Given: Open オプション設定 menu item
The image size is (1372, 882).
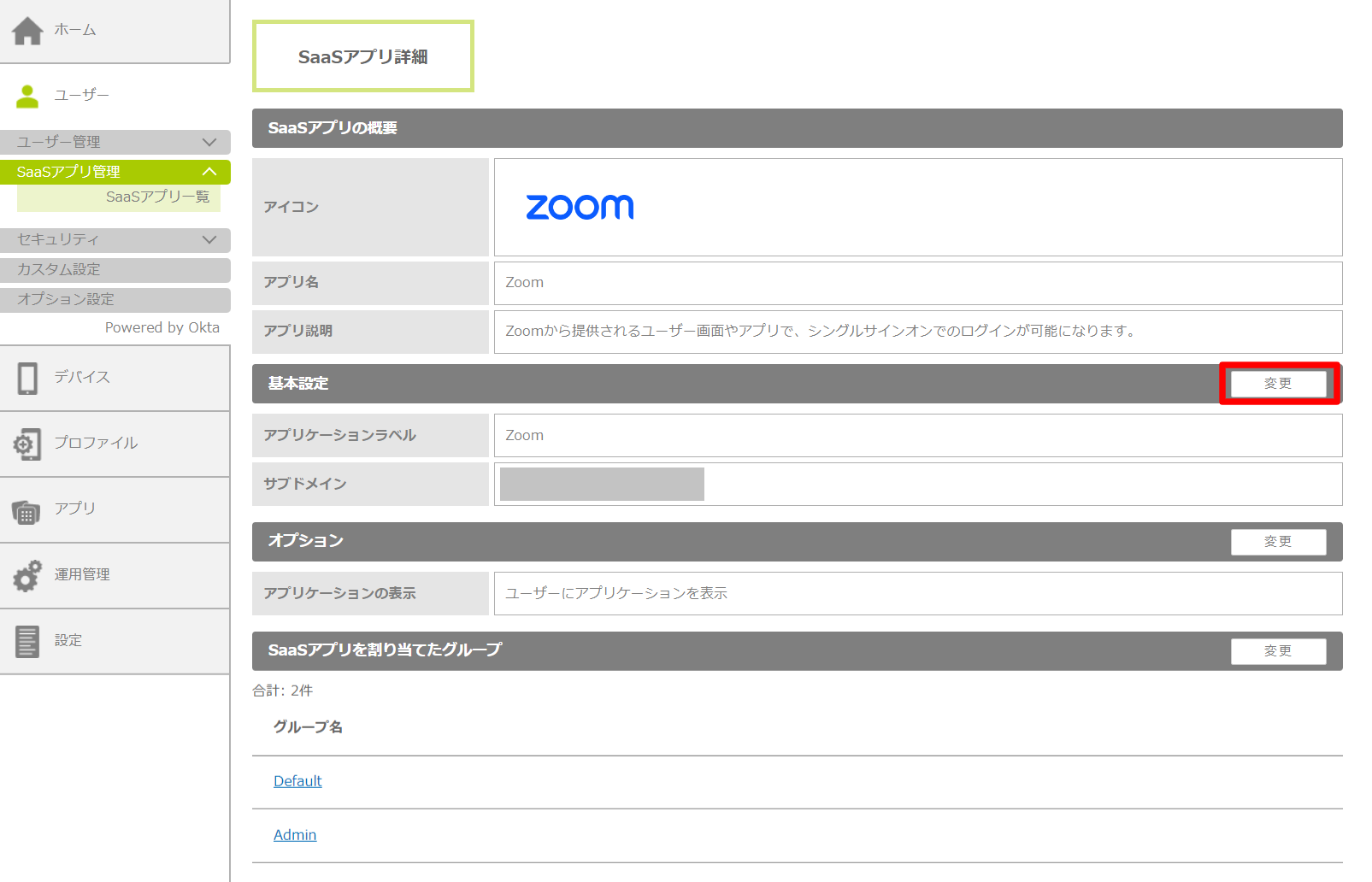Looking at the screenshot, I should click(x=115, y=300).
